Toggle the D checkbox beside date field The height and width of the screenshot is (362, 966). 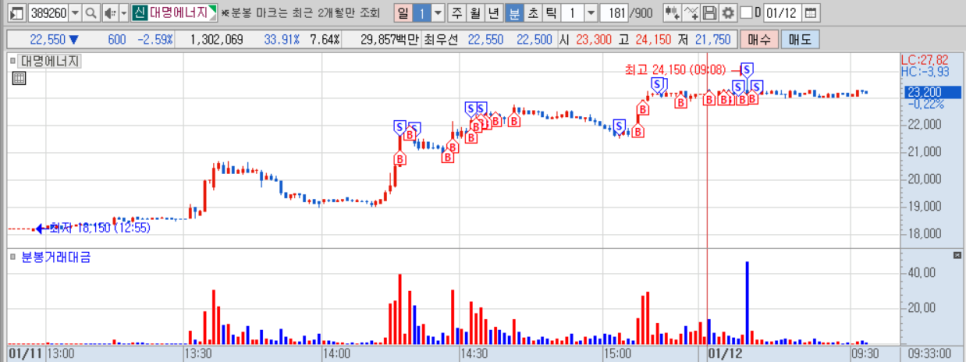tap(746, 12)
